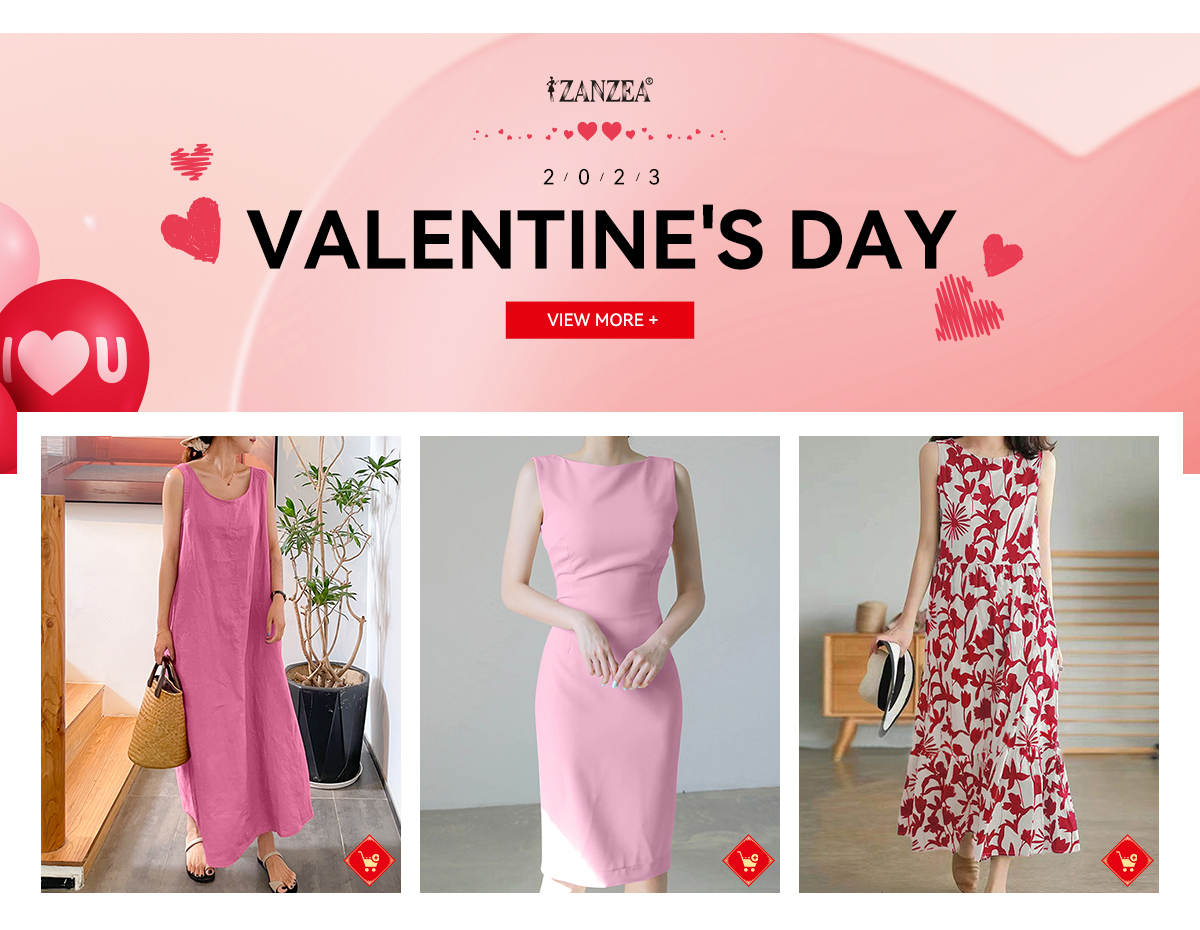View the red floral tiered dress product
This screenshot has width=1200, height=930.
pos(979,664)
